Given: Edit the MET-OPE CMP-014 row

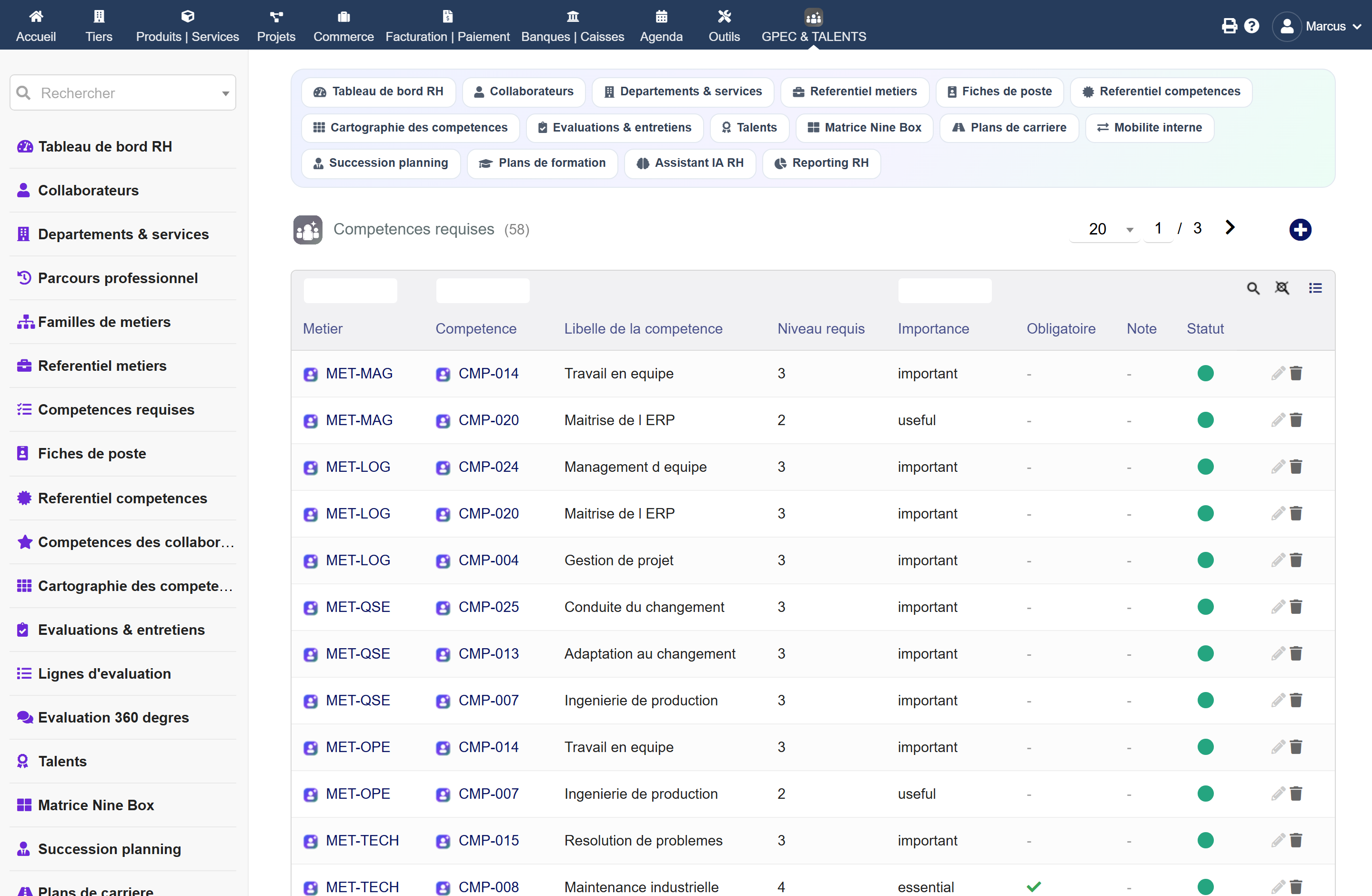Looking at the screenshot, I should [x=1278, y=747].
